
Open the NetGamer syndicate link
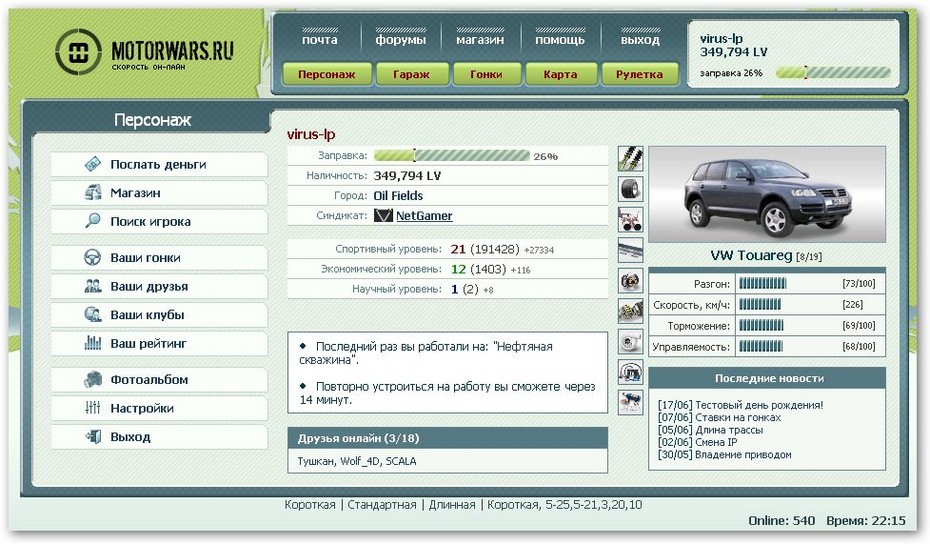424,216
